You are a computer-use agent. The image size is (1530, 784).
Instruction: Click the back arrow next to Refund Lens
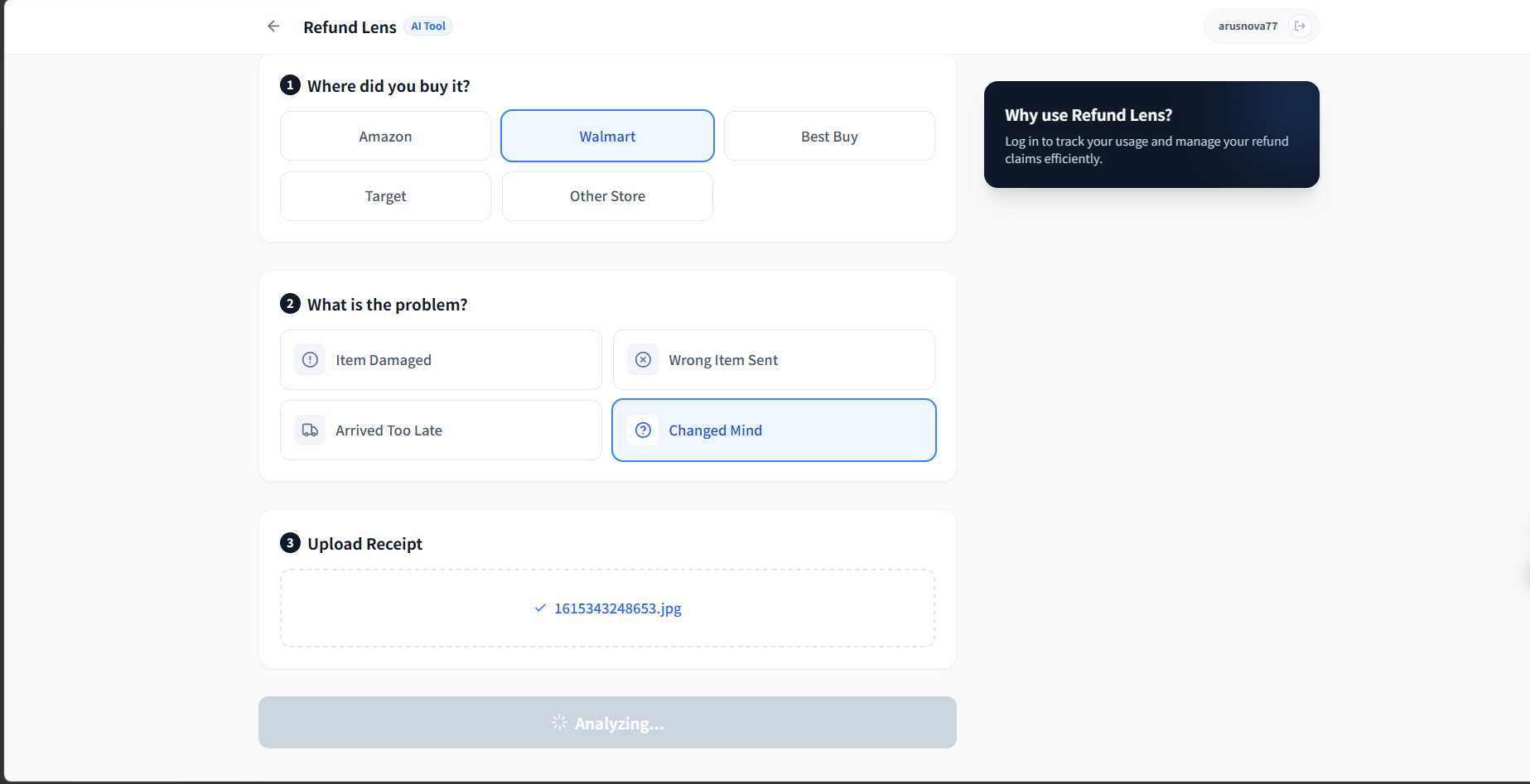[273, 26]
